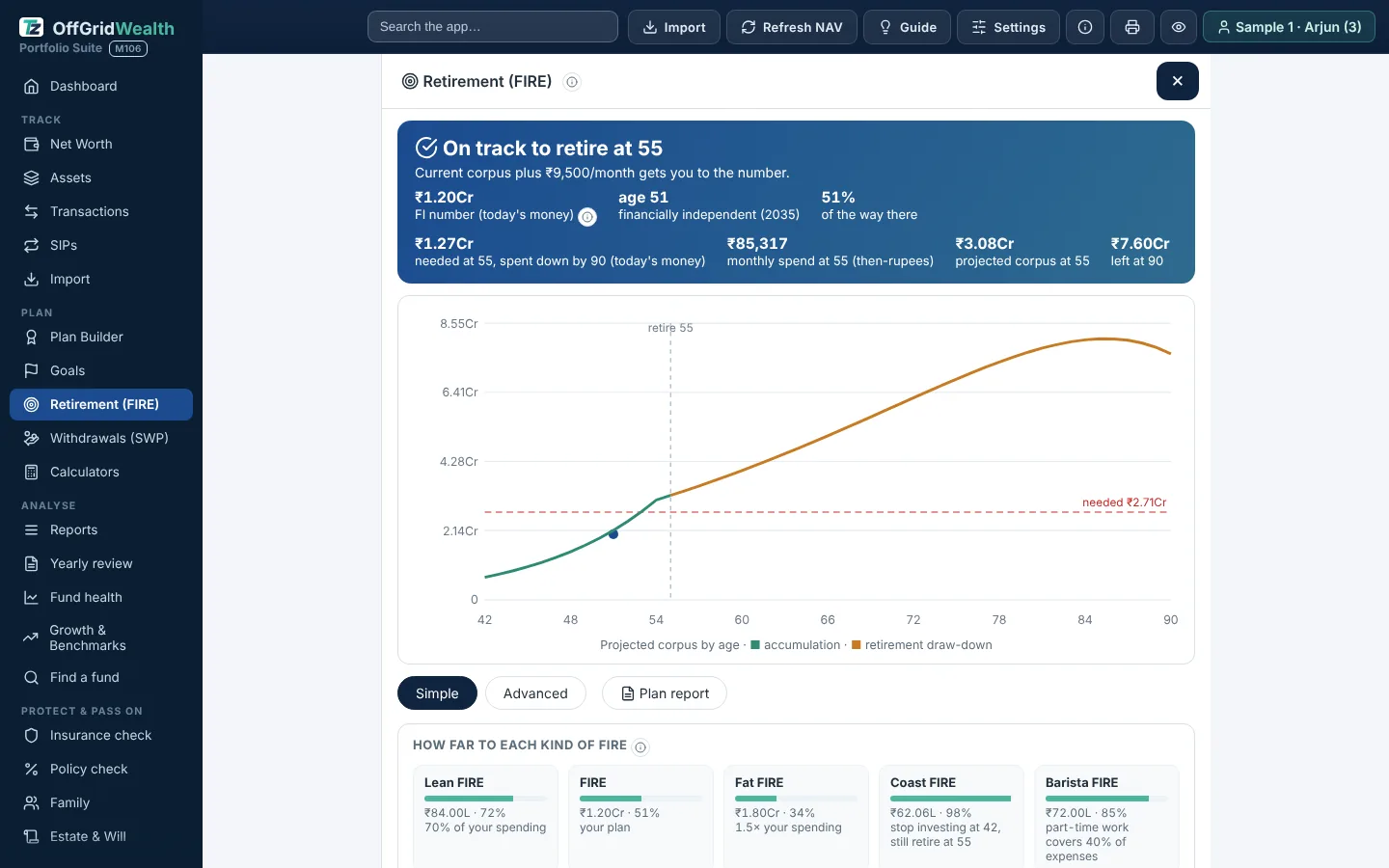Click the print icon button

pyautogui.click(x=1132, y=27)
